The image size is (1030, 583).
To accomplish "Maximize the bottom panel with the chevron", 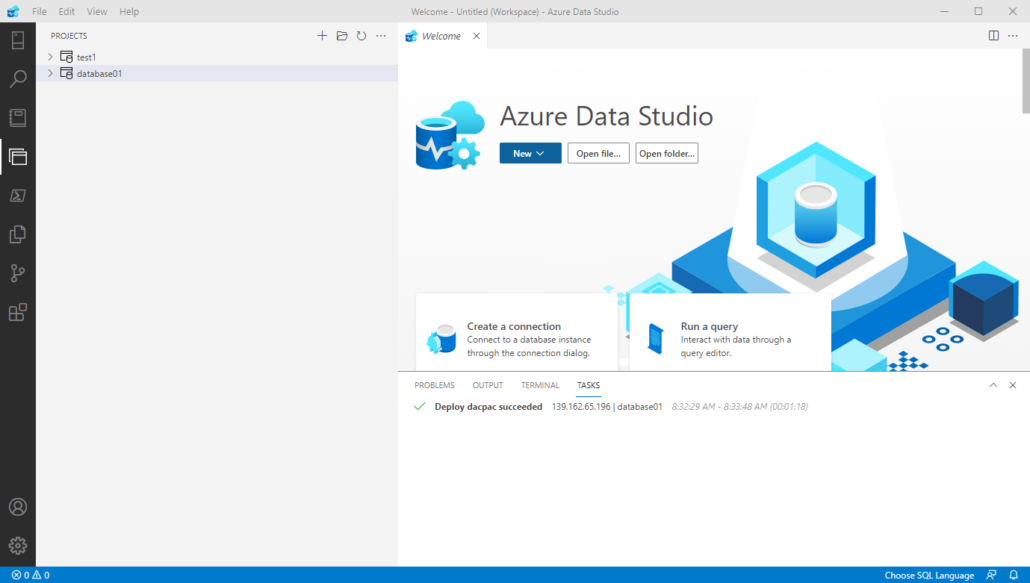I will (993, 385).
